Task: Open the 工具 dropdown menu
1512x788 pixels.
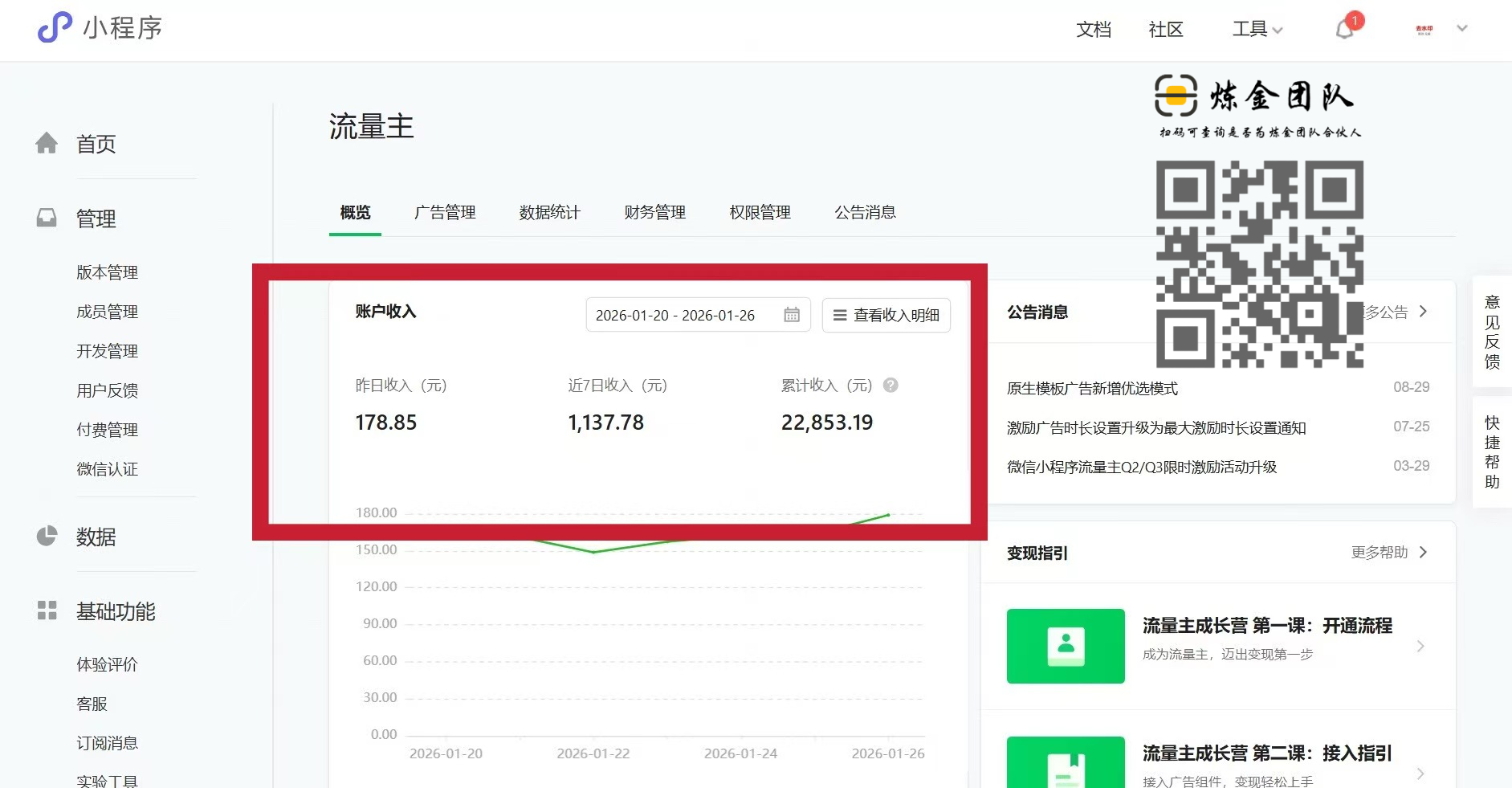Action: 1257,30
